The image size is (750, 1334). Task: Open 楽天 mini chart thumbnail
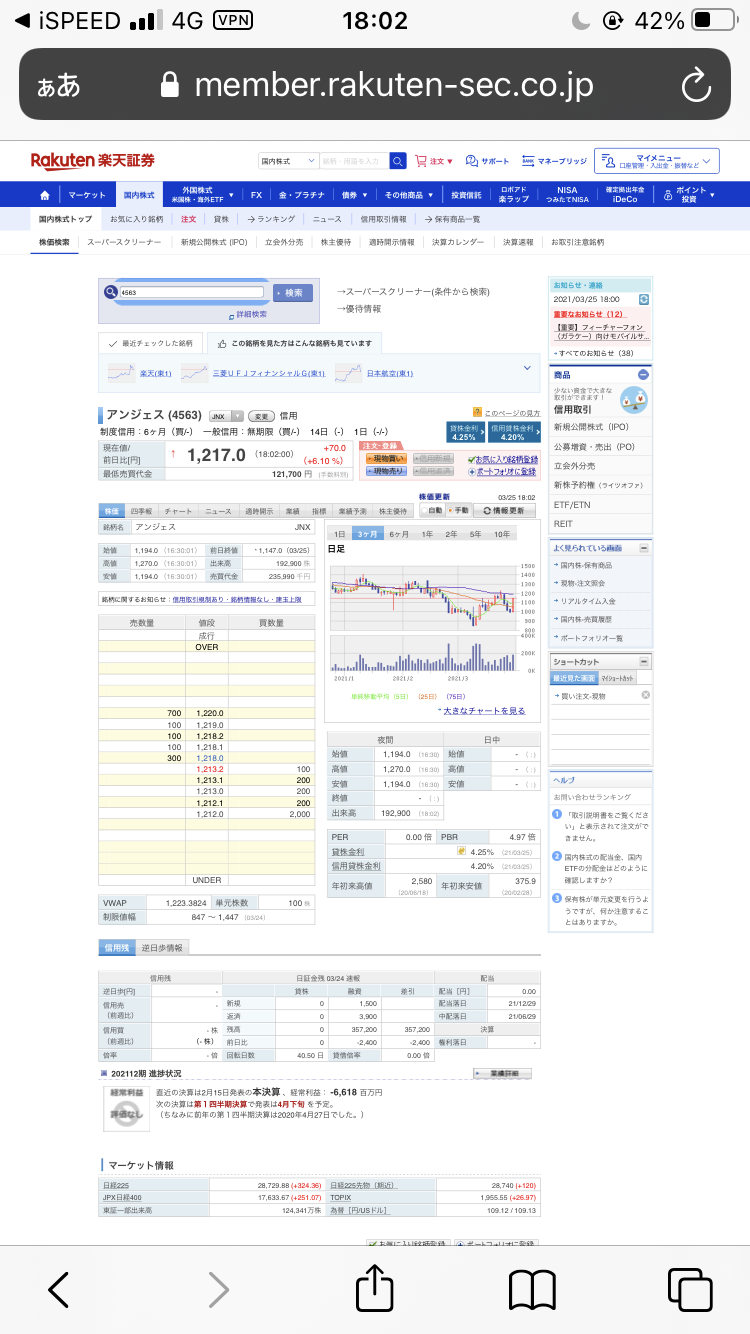[122, 372]
